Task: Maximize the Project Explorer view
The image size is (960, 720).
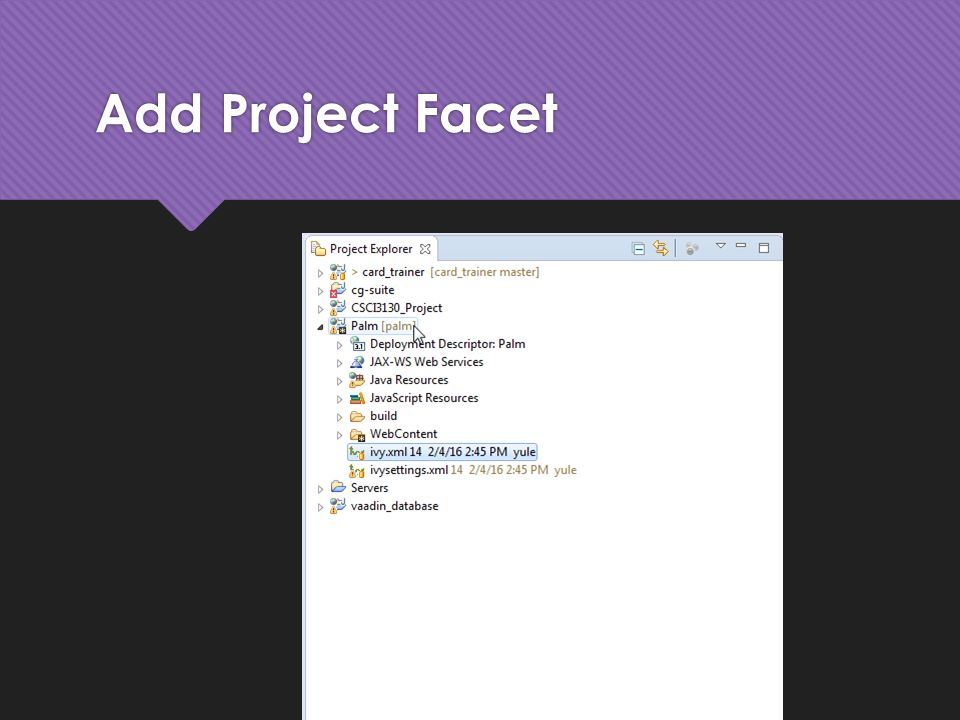Action: tap(763, 248)
